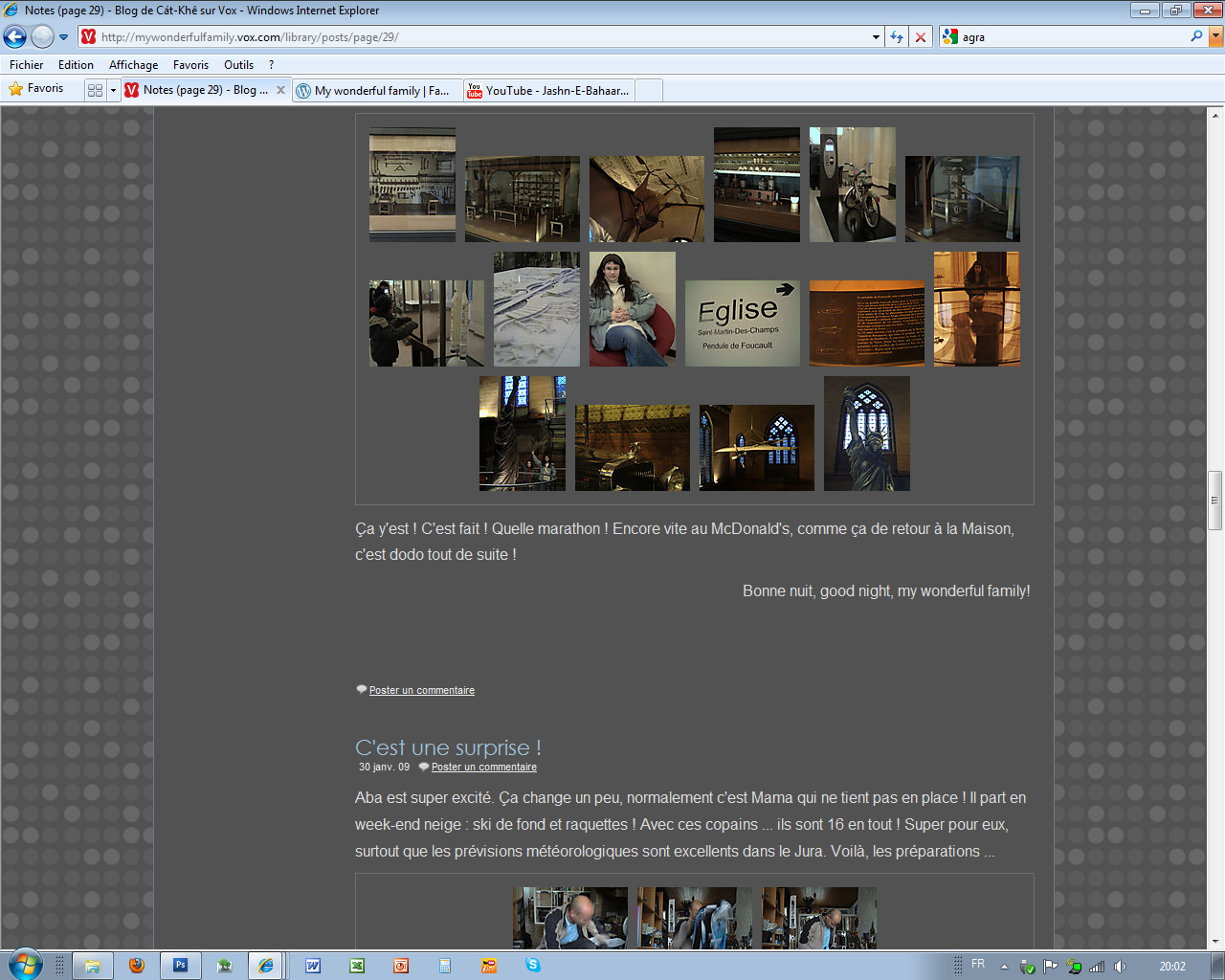
Task: Open Skype from the taskbar
Action: [x=533, y=966]
